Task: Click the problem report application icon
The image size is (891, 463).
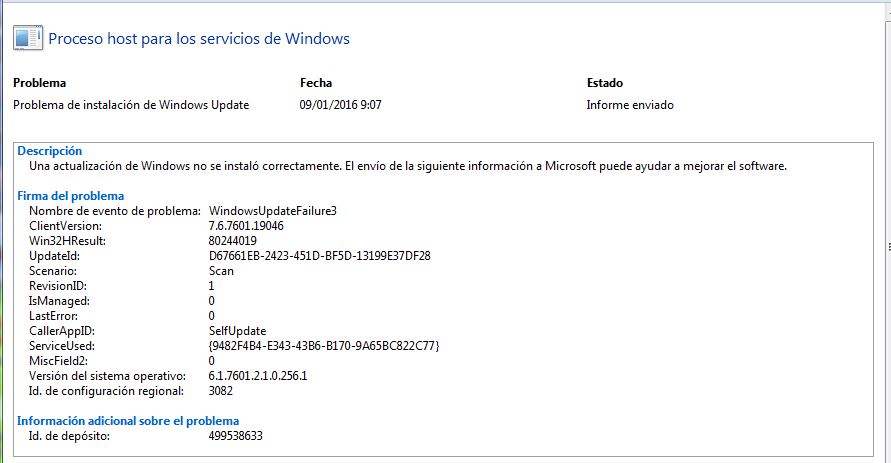Action: tap(27, 39)
